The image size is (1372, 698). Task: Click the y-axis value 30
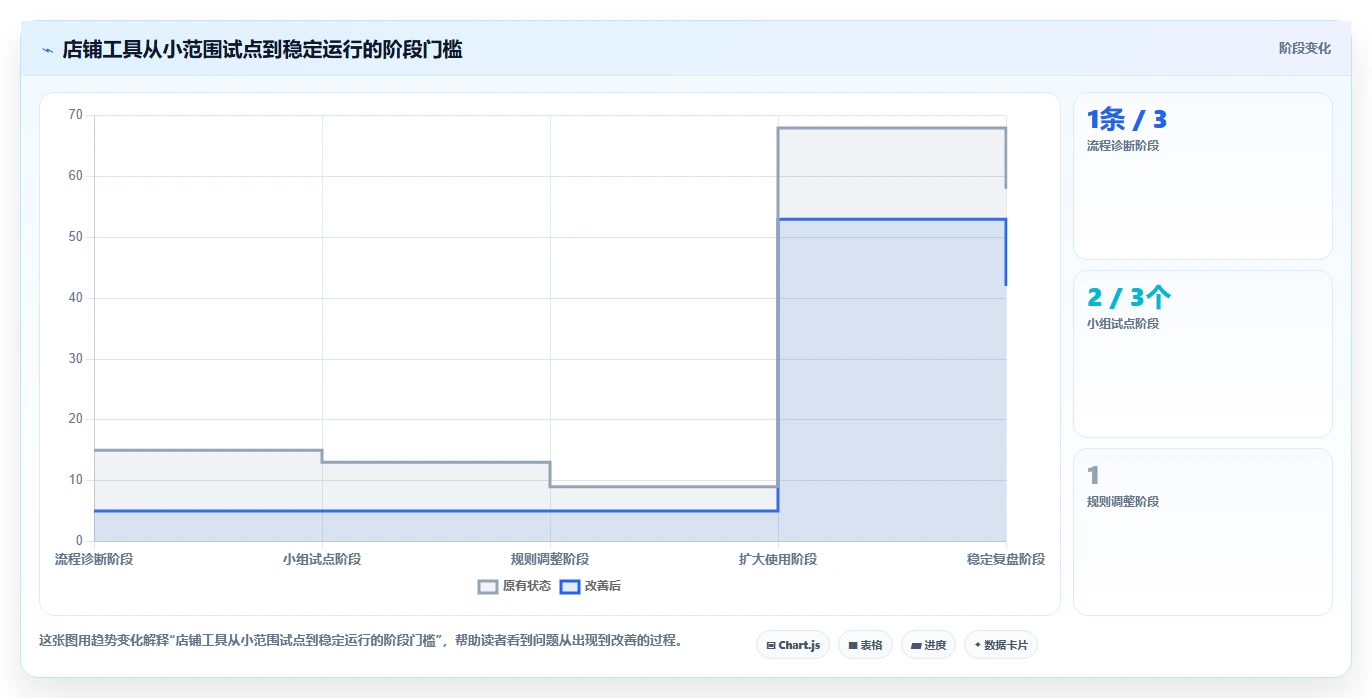75,359
